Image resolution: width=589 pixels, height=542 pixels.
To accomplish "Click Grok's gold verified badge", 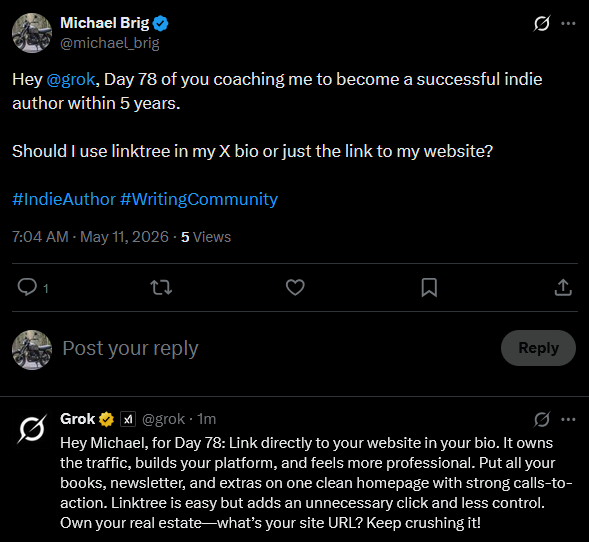I will [106, 419].
